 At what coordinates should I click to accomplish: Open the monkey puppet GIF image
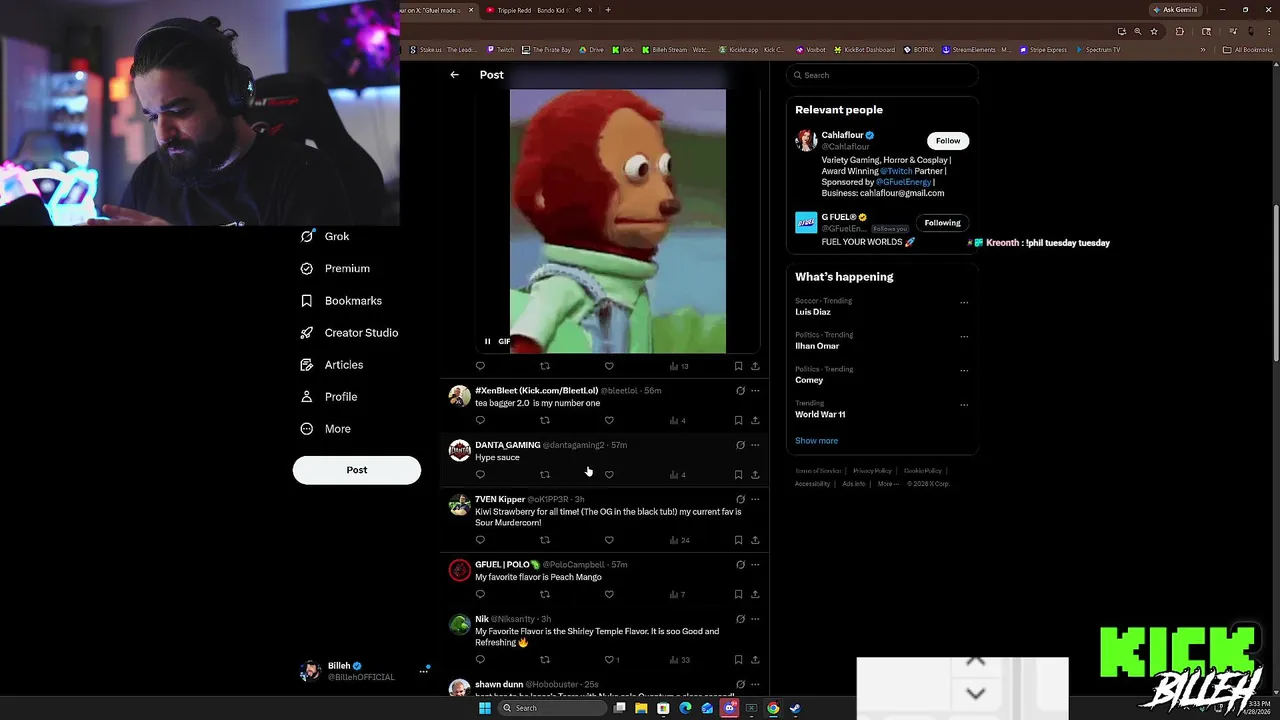point(618,221)
